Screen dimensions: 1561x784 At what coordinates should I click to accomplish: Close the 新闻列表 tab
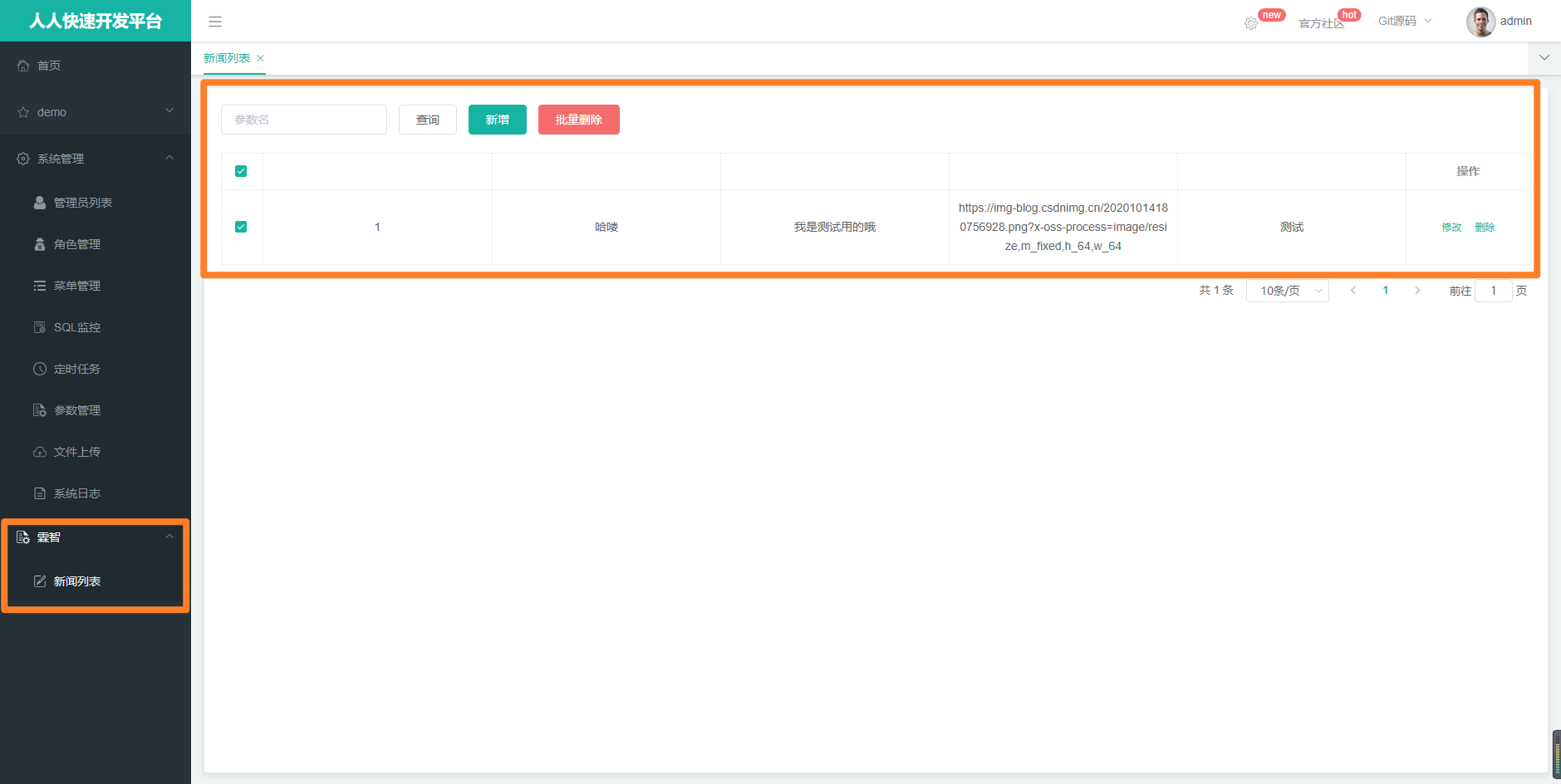pos(260,58)
